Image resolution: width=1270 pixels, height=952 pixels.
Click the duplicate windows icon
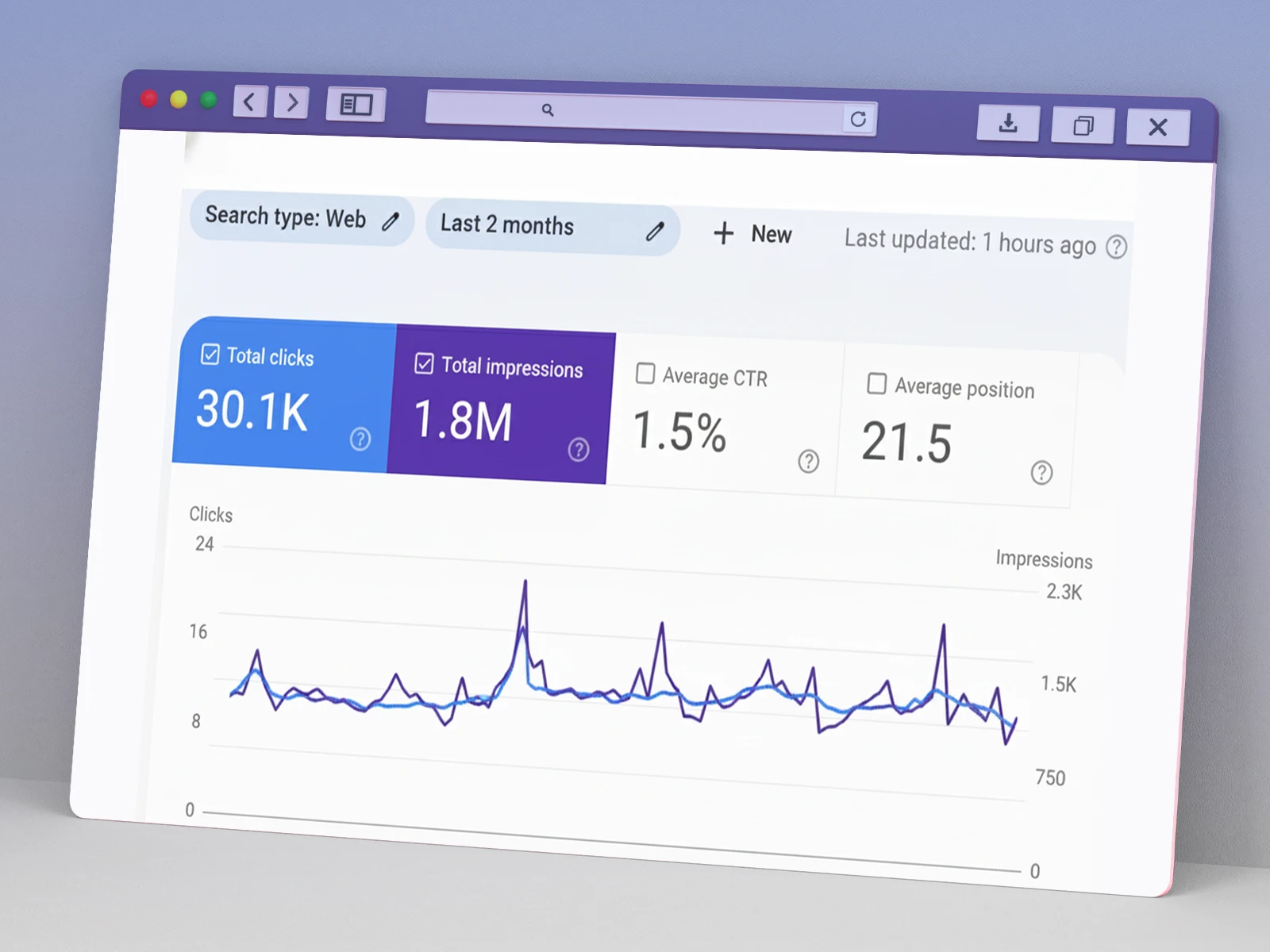(1083, 126)
